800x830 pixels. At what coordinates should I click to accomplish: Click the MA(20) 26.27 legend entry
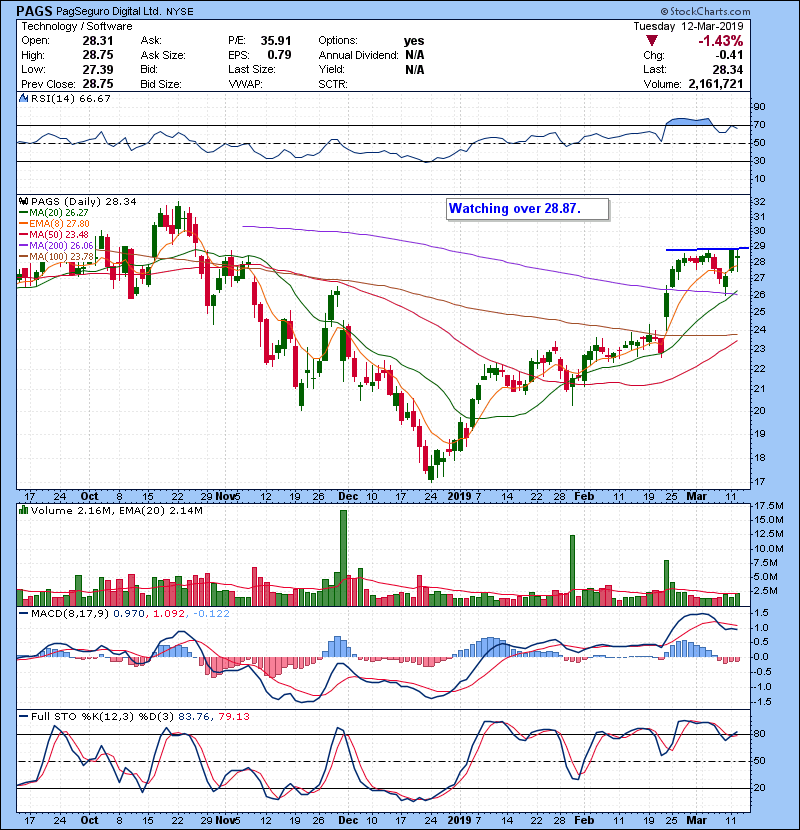click(x=53, y=212)
